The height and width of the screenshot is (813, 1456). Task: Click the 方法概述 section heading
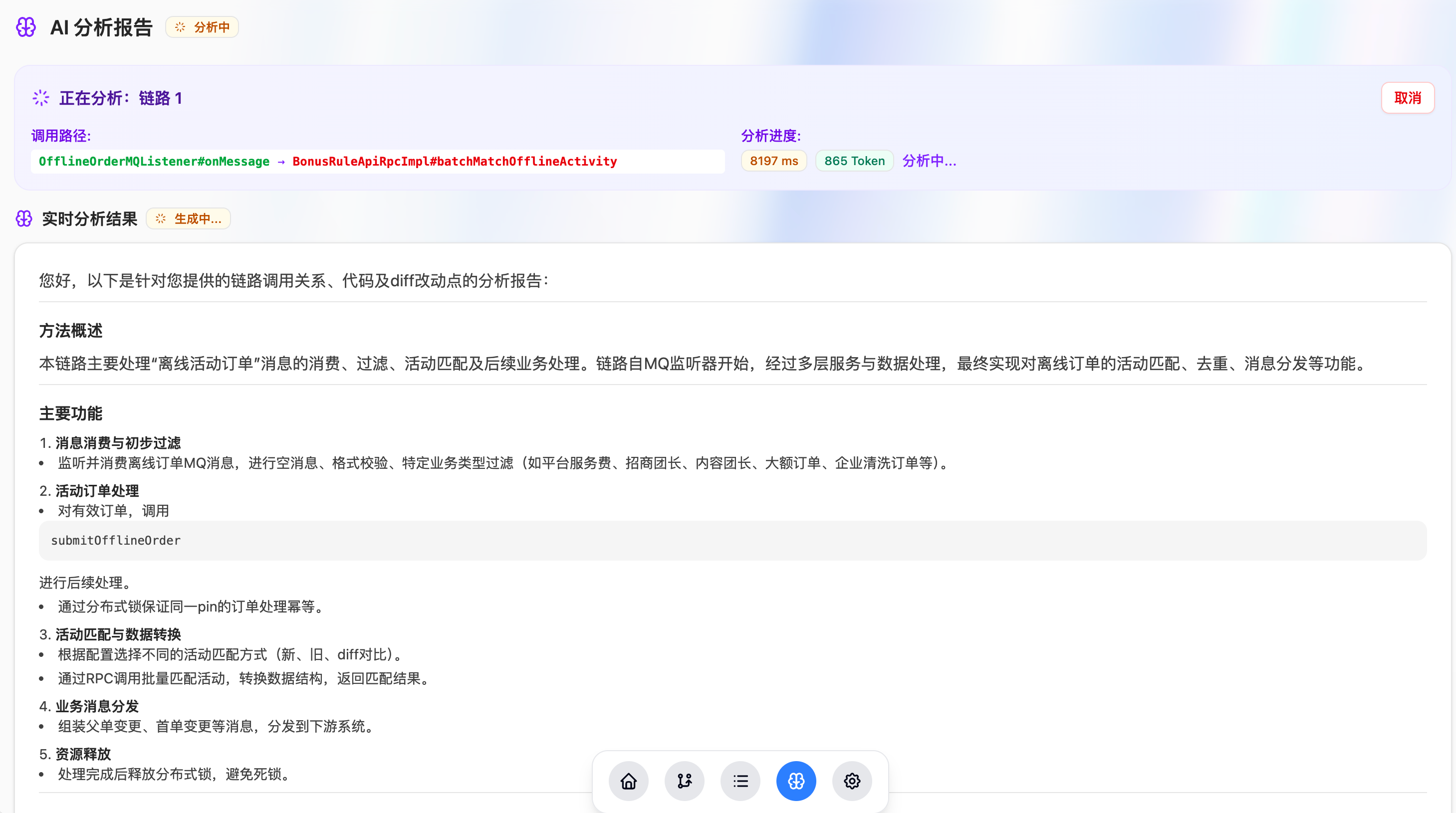tap(71, 331)
